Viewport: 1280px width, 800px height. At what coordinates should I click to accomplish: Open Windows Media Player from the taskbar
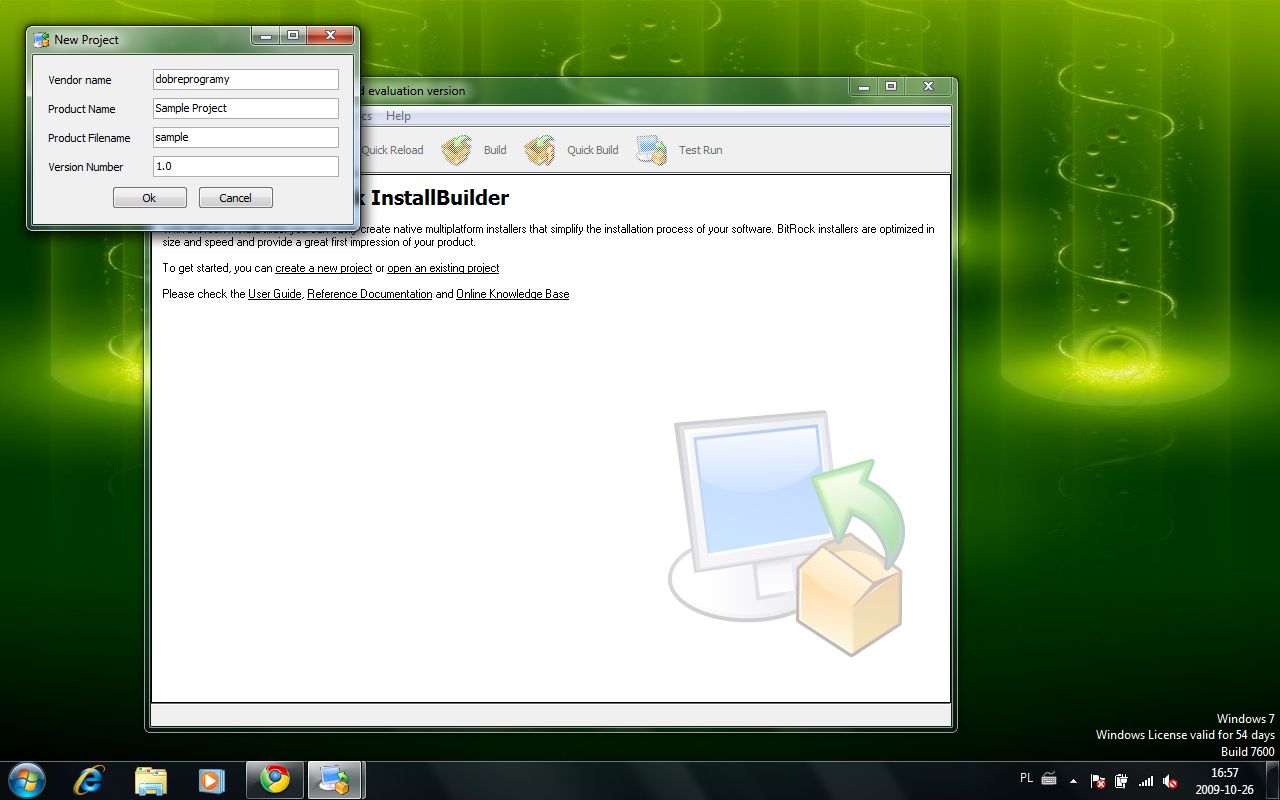click(x=210, y=779)
